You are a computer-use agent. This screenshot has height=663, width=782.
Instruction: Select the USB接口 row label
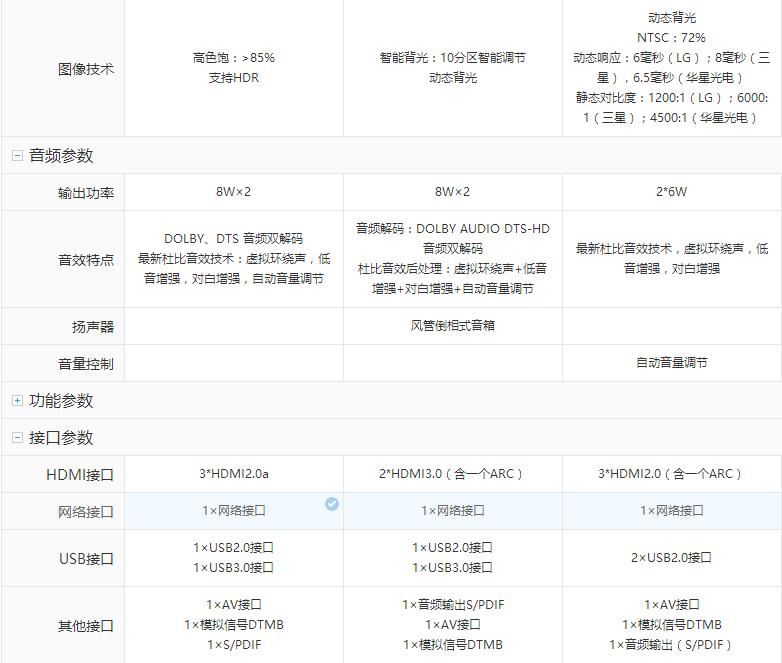(86, 559)
